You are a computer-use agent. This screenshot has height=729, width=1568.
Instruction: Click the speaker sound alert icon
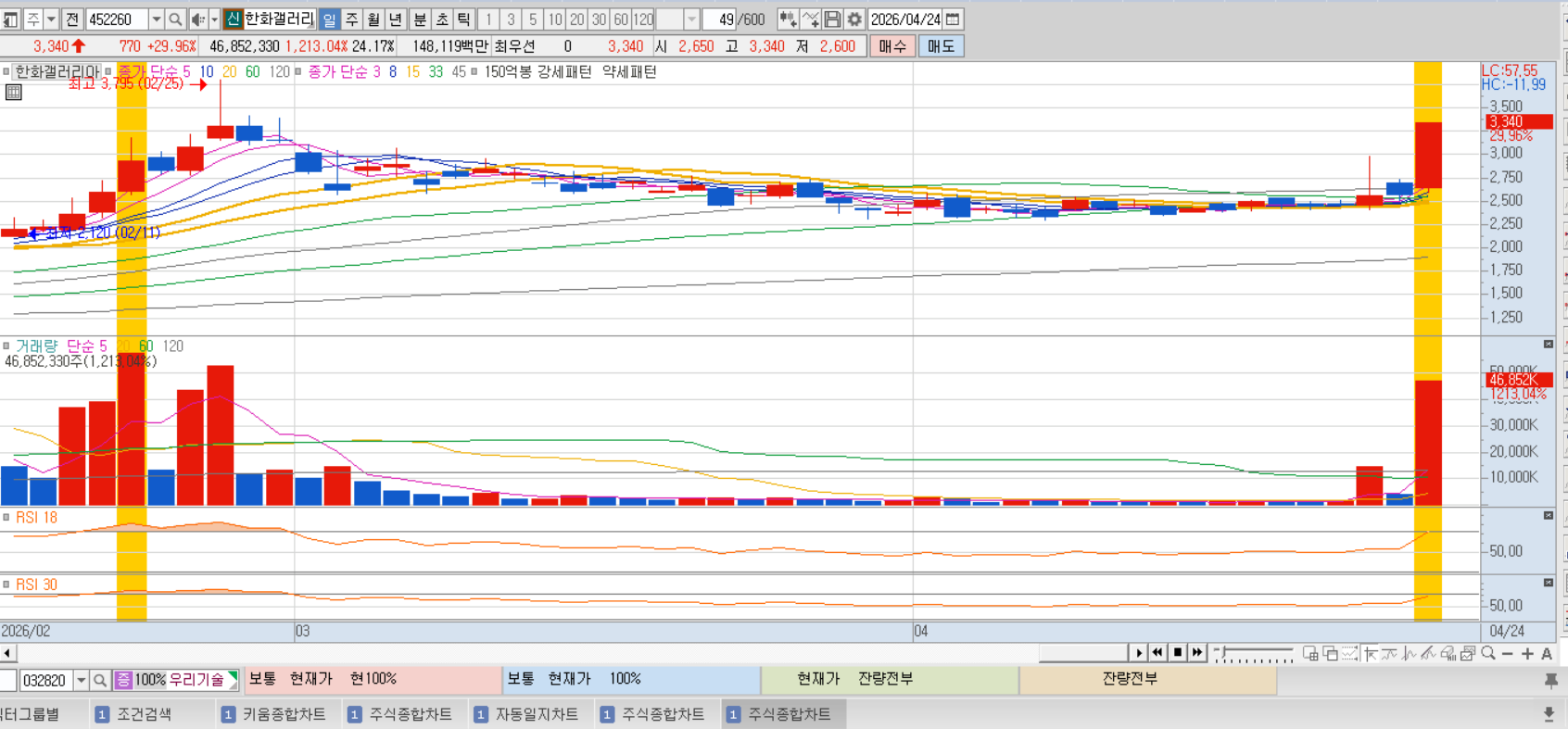coord(198,19)
